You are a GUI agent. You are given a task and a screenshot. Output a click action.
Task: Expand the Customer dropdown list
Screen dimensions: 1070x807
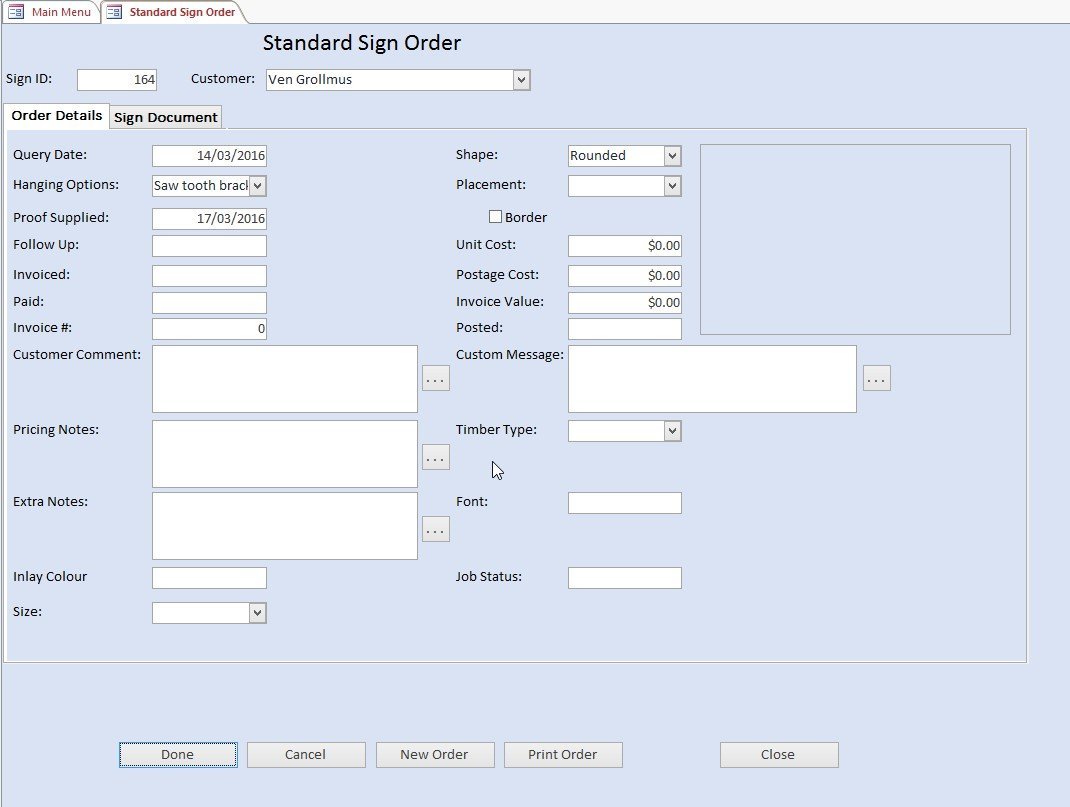521,80
